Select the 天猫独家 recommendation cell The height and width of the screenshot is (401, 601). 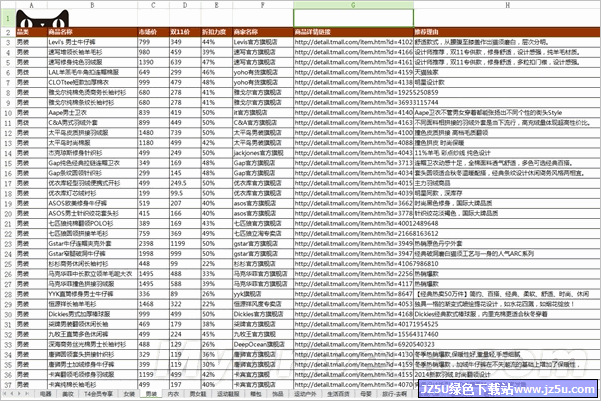tap(507, 72)
